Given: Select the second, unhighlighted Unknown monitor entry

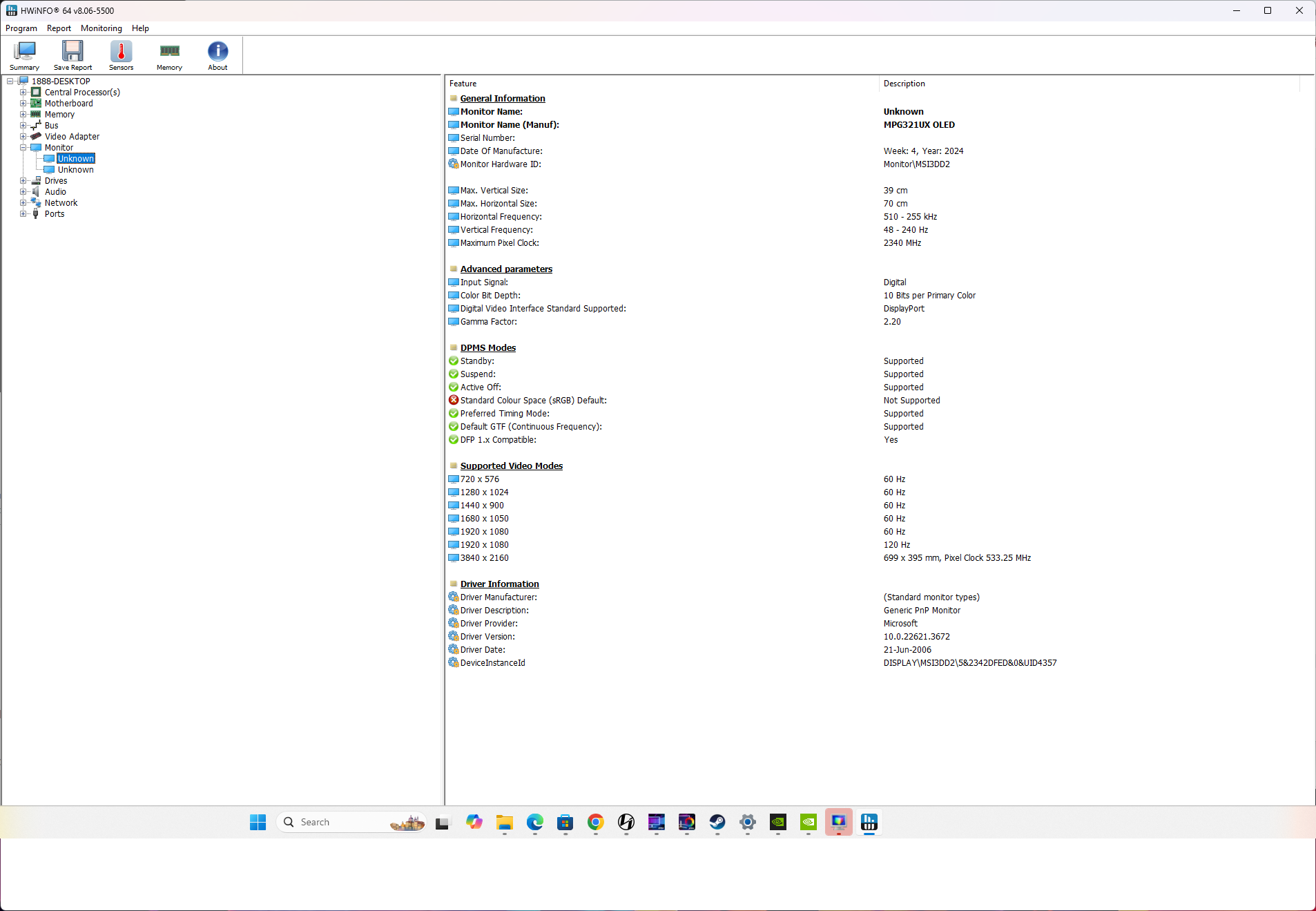Looking at the screenshot, I should click(76, 170).
